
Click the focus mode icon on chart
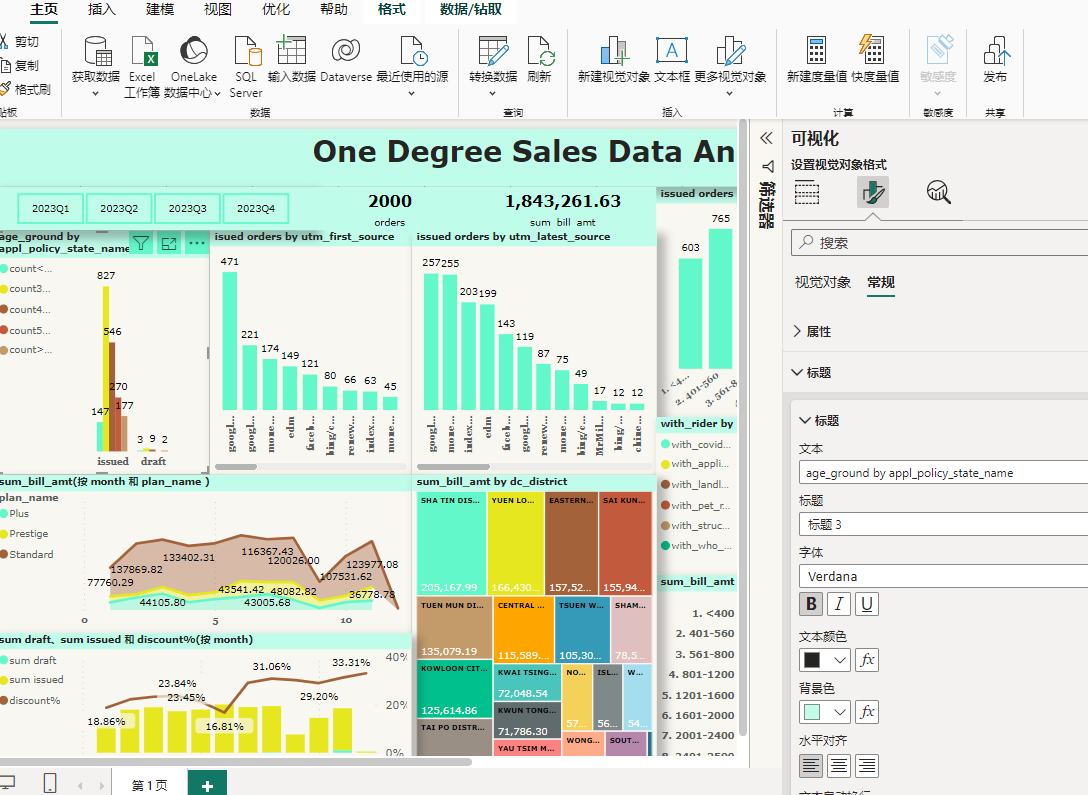point(169,243)
